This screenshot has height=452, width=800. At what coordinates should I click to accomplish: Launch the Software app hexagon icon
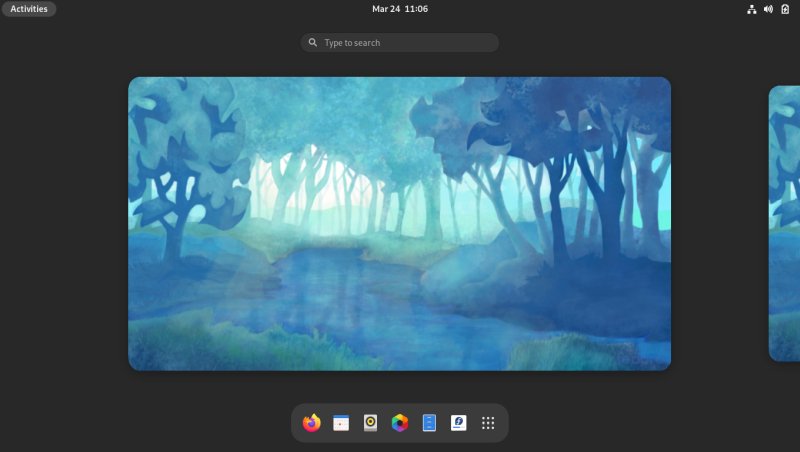(400, 423)
